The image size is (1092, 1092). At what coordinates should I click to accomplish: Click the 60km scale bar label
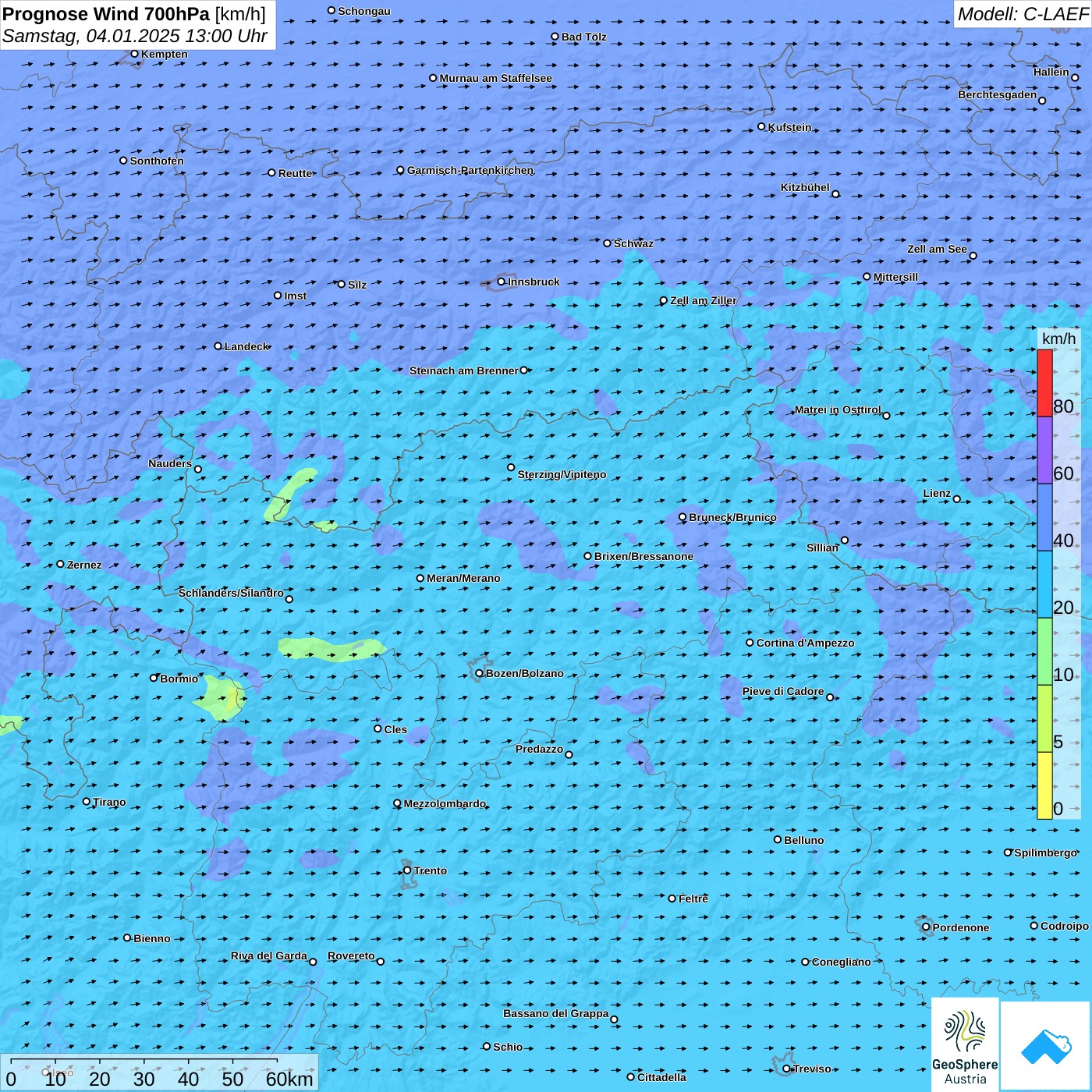289,1079
